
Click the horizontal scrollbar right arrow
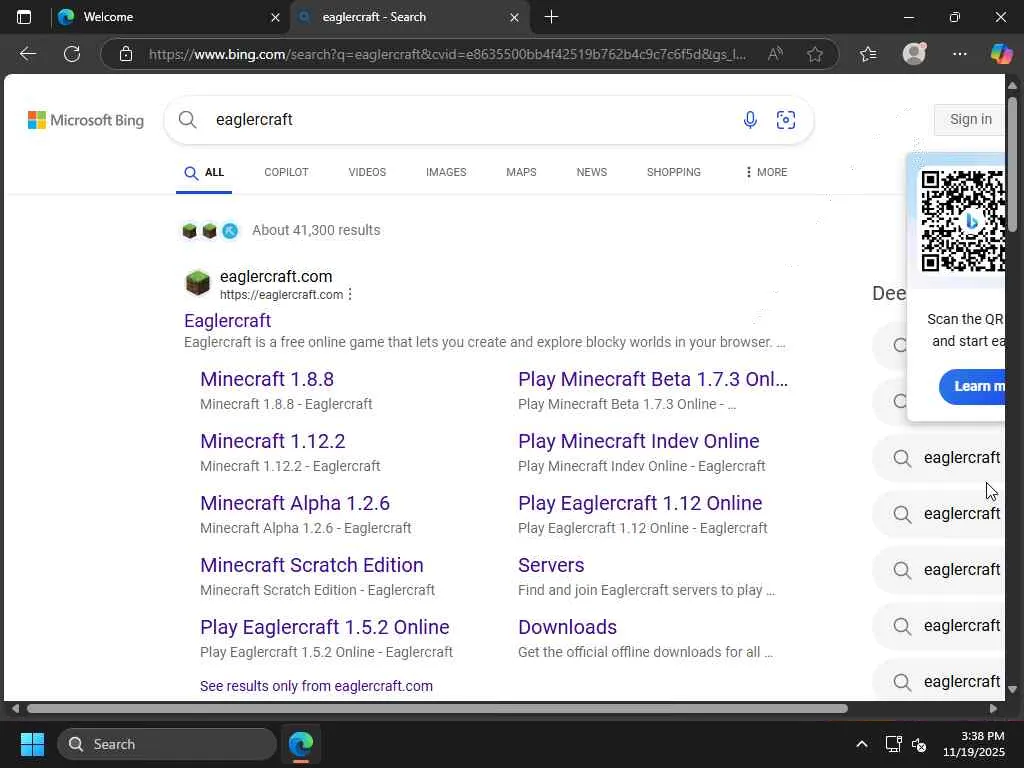coord(993,709)
